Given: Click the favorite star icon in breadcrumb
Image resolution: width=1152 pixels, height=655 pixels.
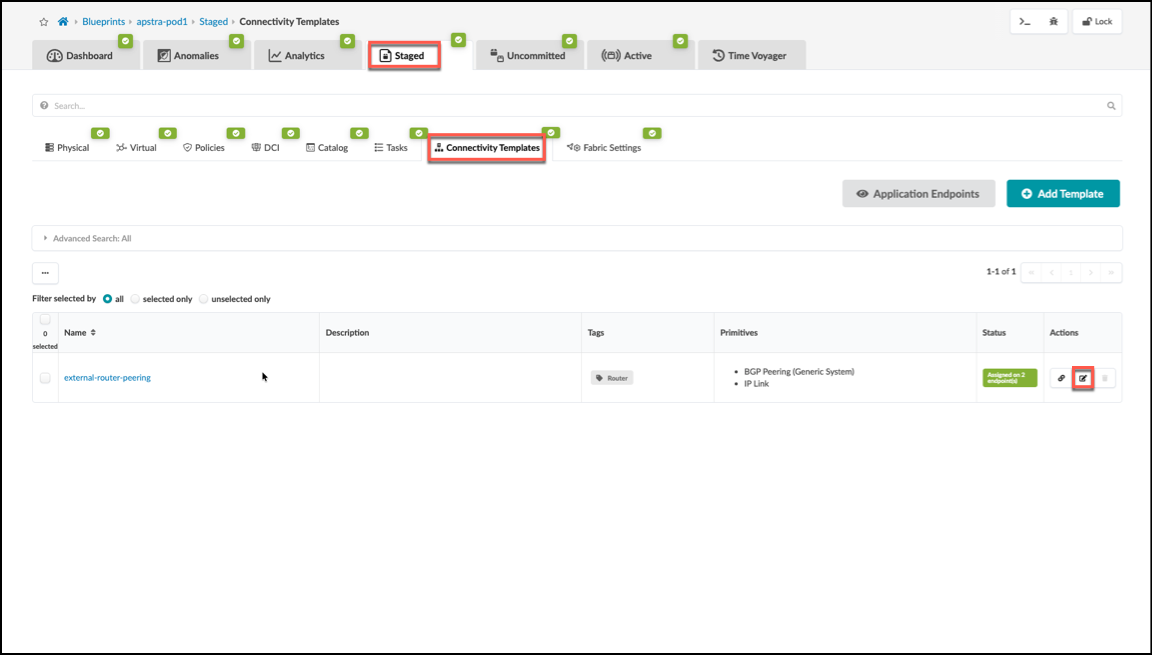Looking at the screenshot, I should 44,22.
